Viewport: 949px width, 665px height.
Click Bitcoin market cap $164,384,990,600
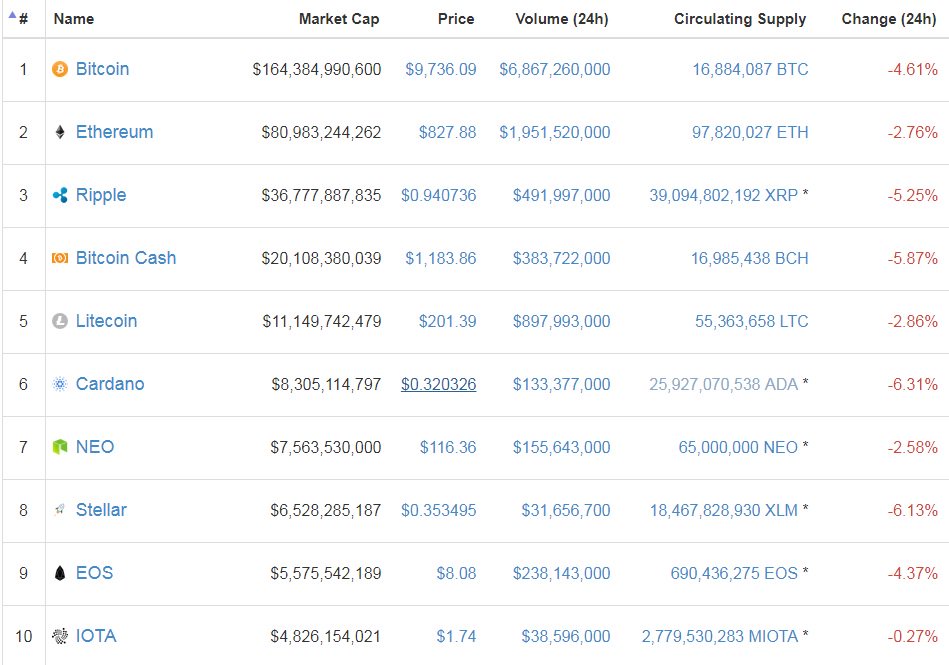tap(317, 70)
